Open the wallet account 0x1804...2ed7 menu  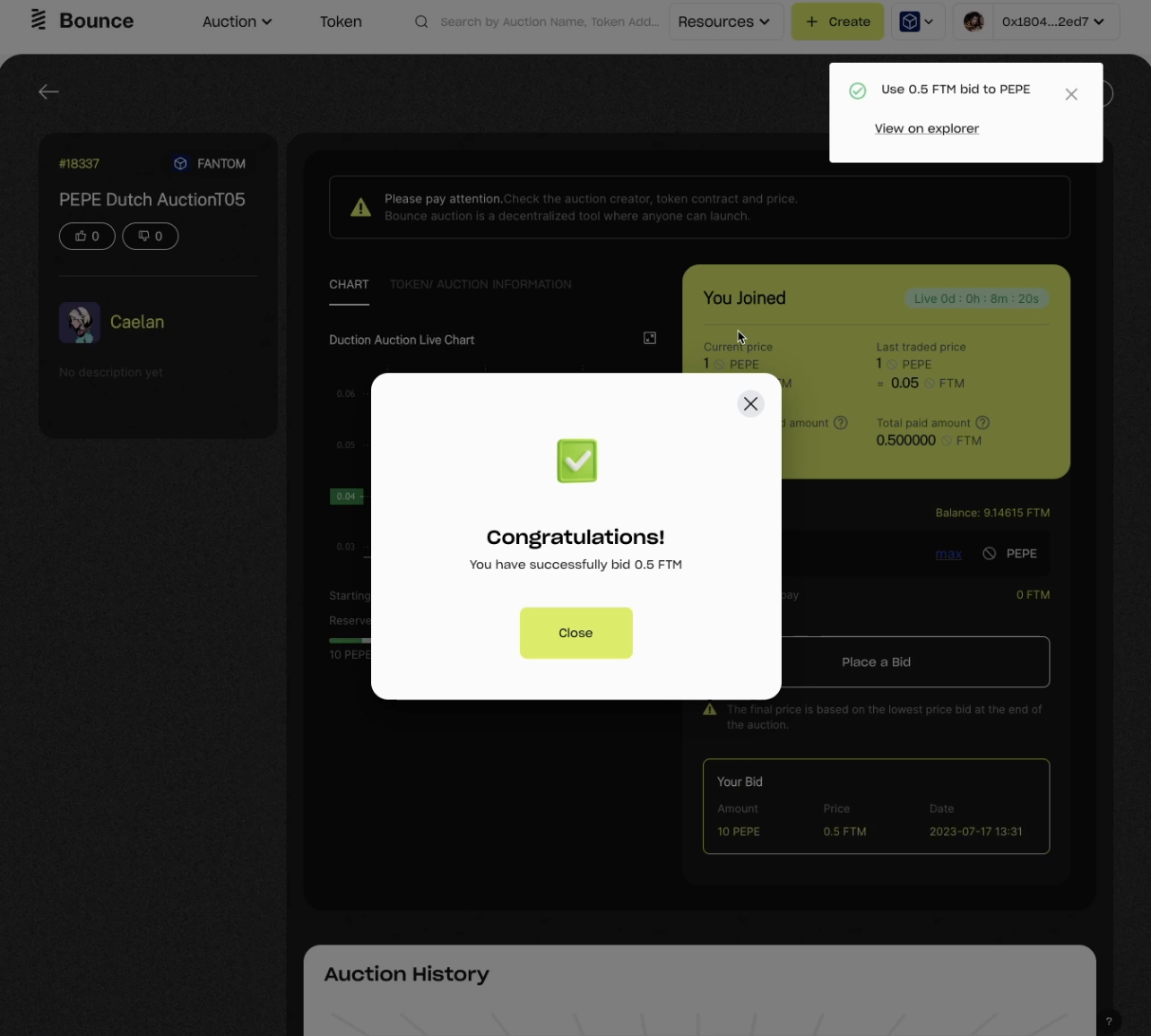[1036, 22]
